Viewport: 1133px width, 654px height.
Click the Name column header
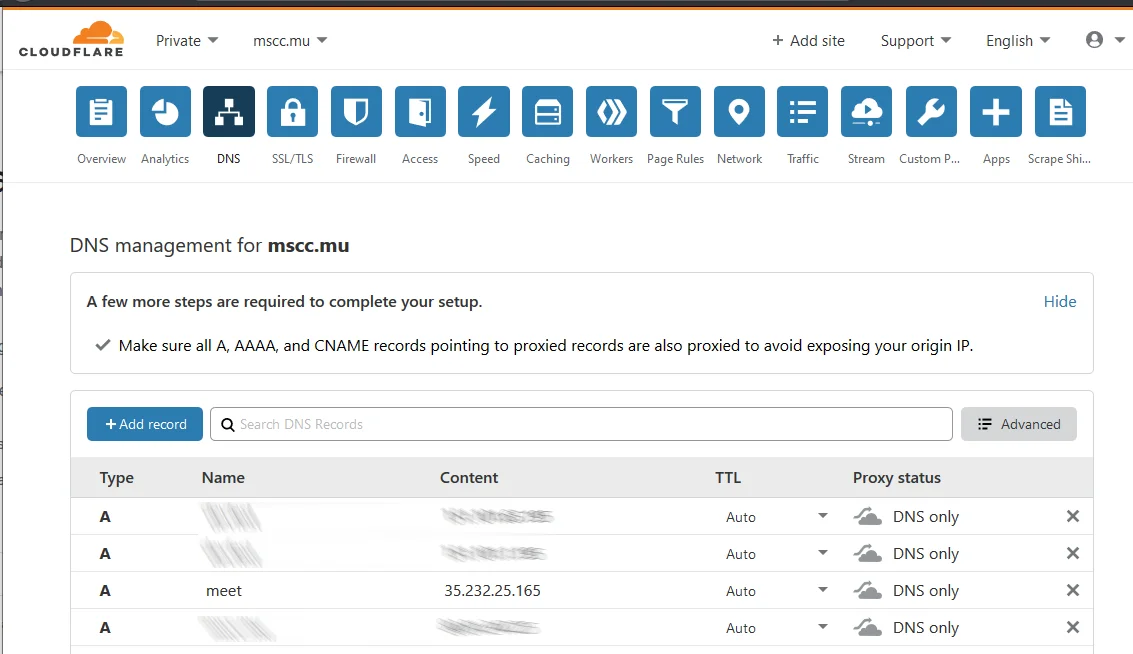pyautogui.click(x=223, y=478)
